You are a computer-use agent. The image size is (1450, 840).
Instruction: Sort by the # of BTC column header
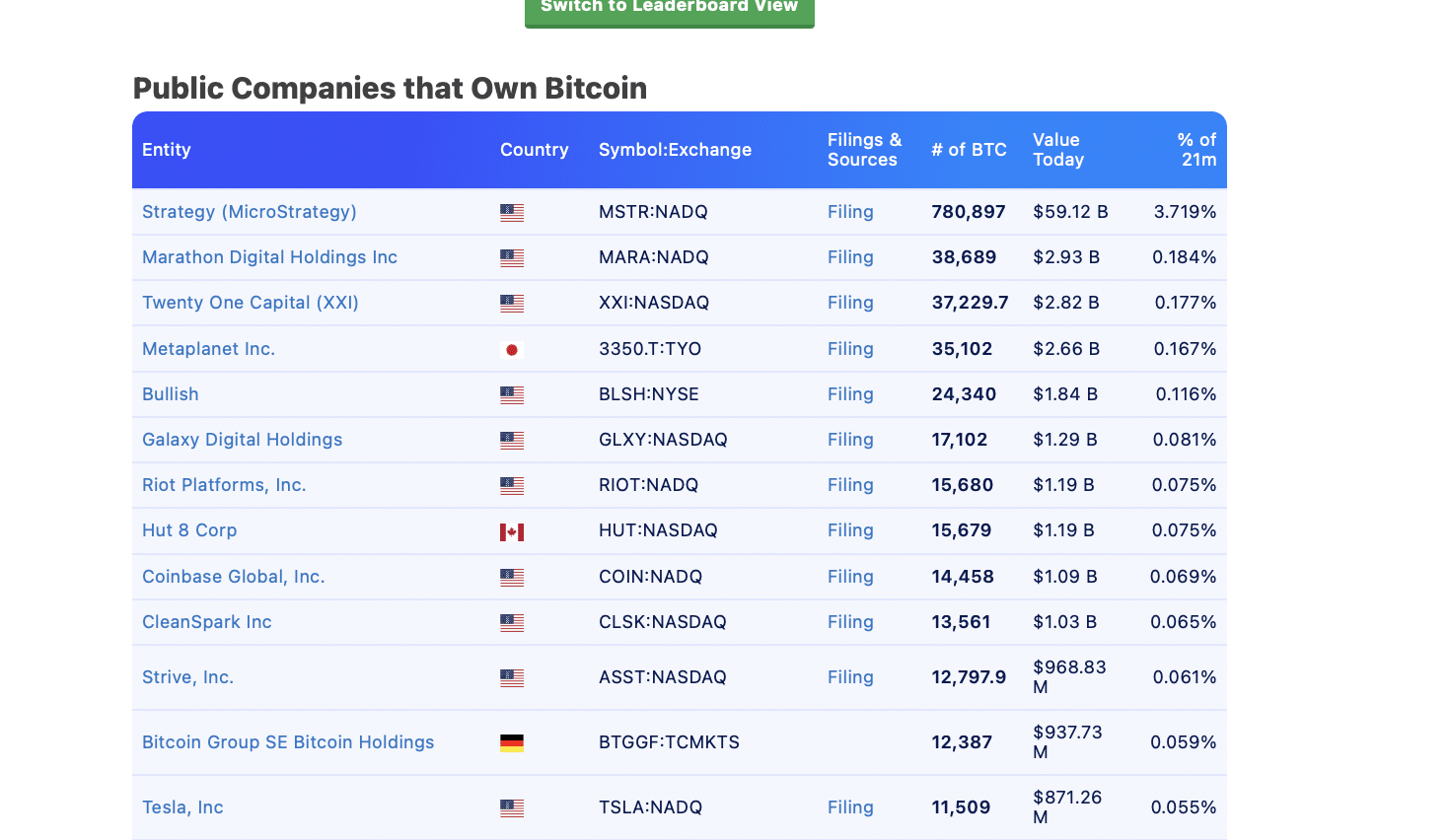(969, 149)
